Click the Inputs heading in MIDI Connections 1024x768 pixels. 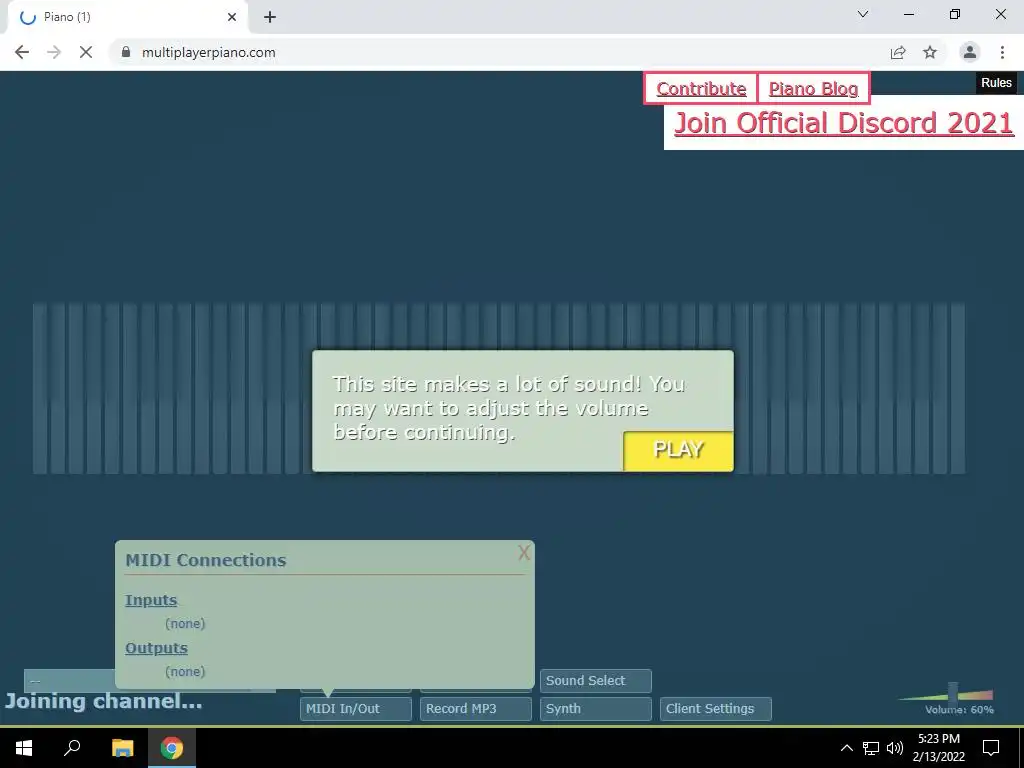coord(151,600)
